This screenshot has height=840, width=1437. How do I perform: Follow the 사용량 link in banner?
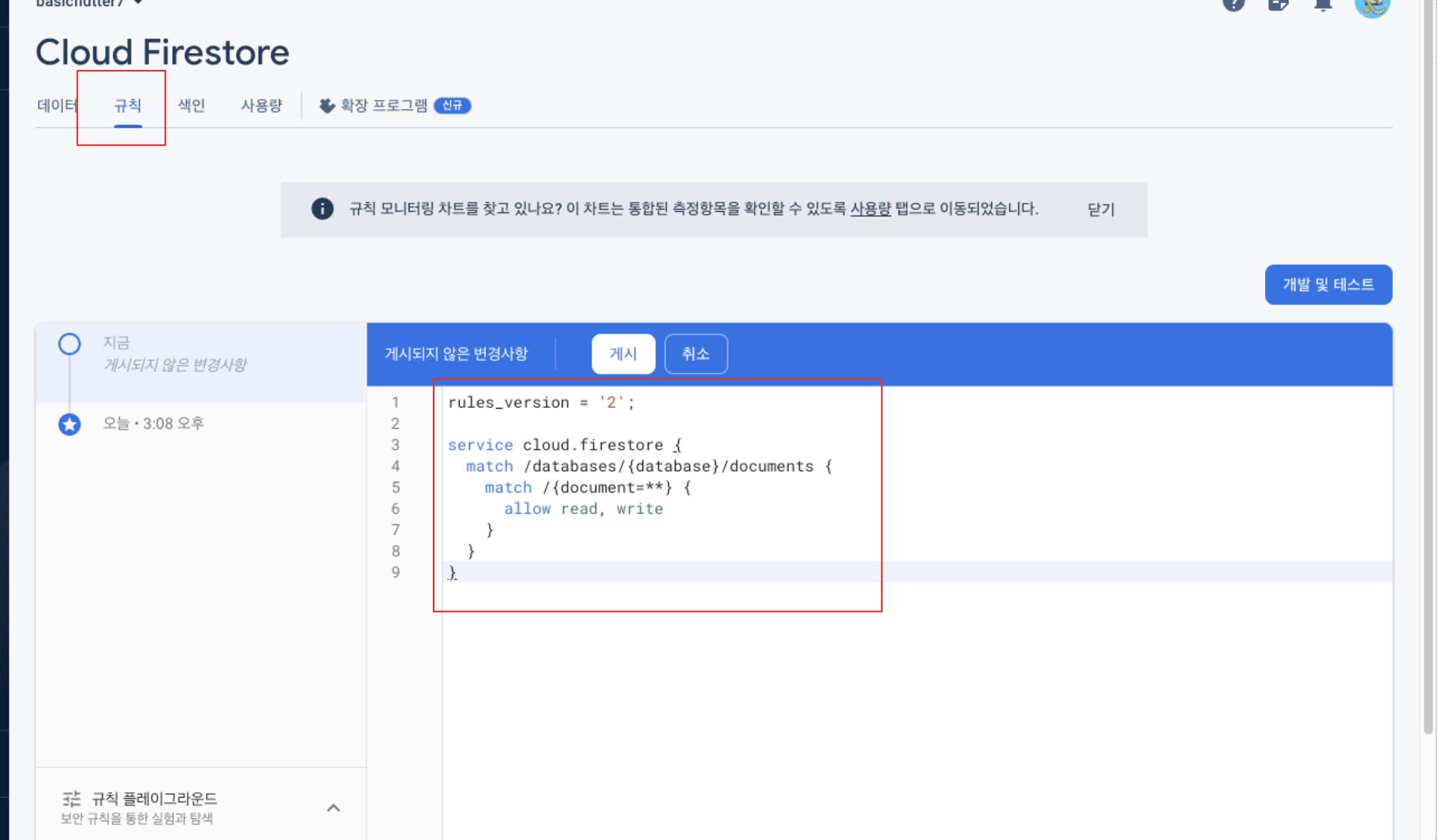click(x=870, y=209)
